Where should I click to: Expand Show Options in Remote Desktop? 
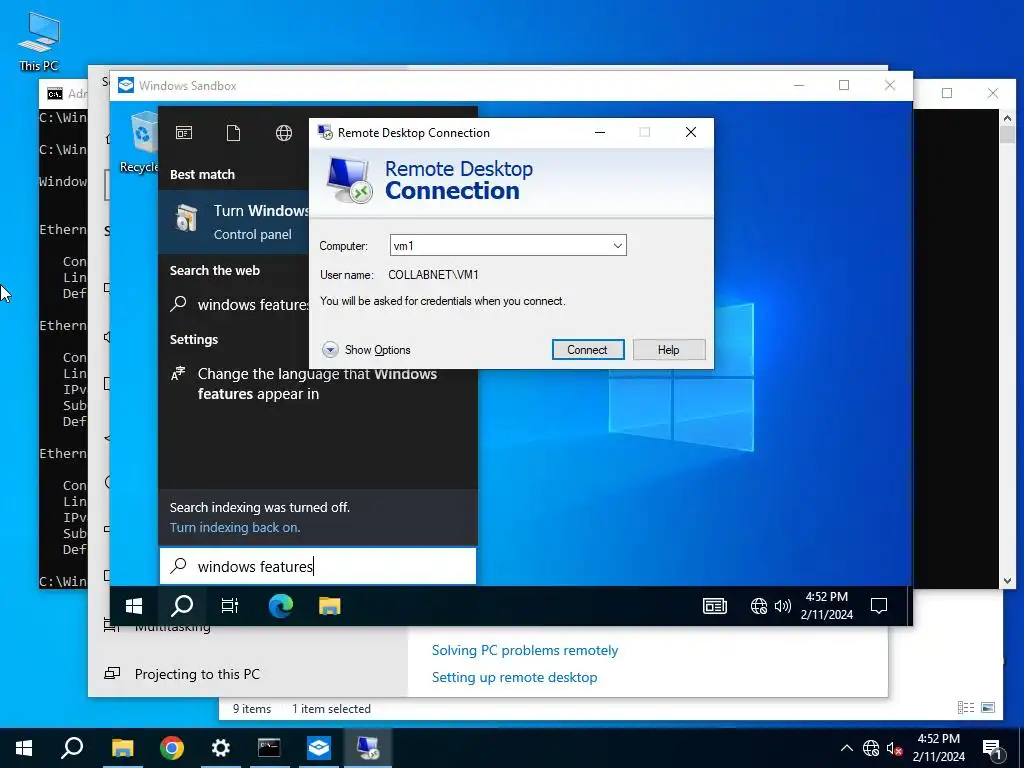tap(366, 350)
